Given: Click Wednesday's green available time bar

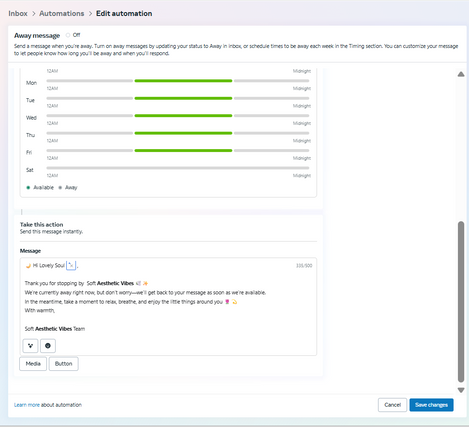Looking at the screenshot, I should [x=183, y=115].
